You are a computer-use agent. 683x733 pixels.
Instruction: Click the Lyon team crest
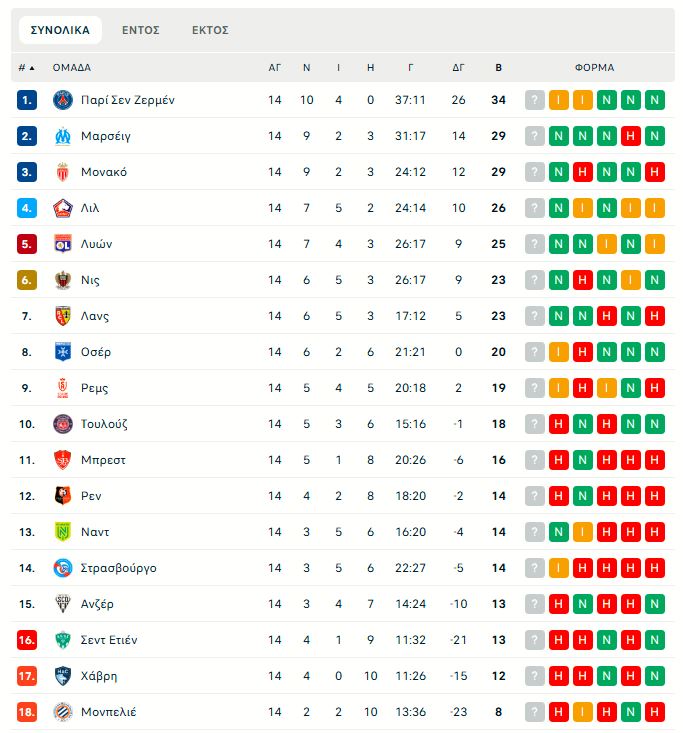point(63,244)
